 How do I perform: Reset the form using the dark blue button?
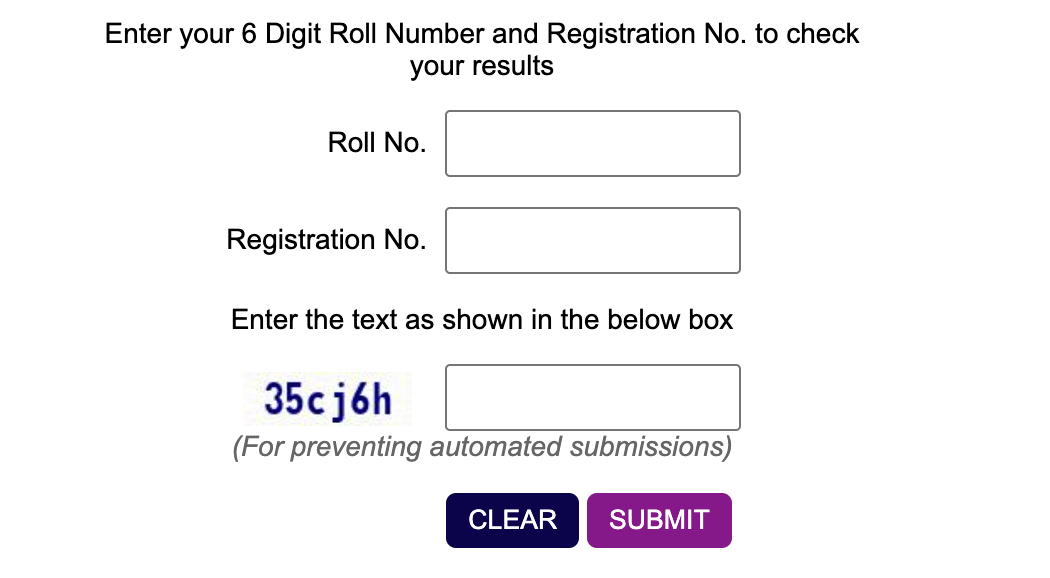point(512,520)
